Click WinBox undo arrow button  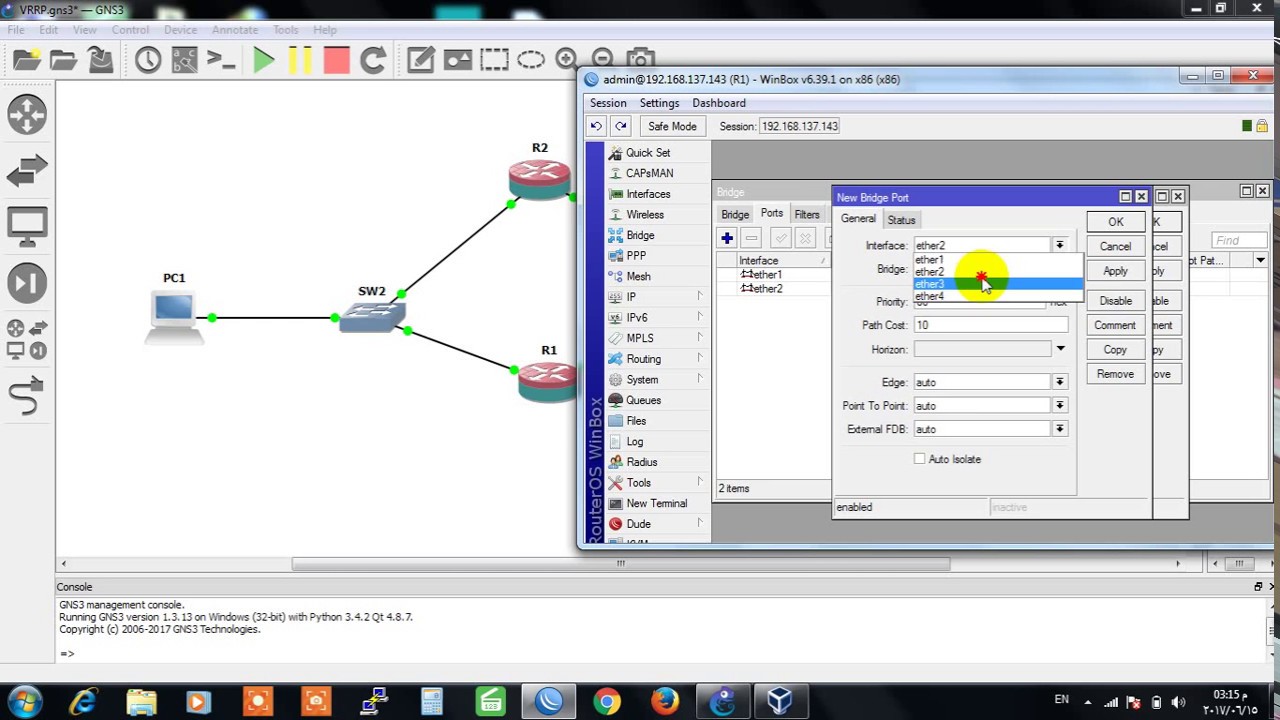596,126
